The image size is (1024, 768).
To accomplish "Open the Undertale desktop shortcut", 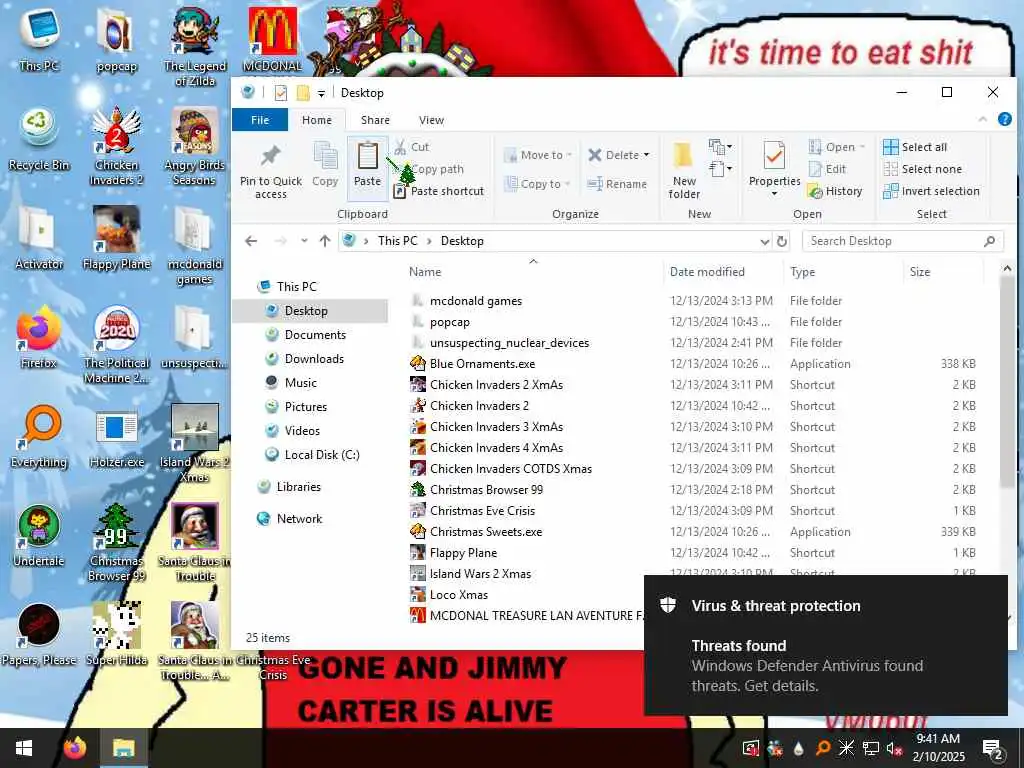I will pos(39,534).
